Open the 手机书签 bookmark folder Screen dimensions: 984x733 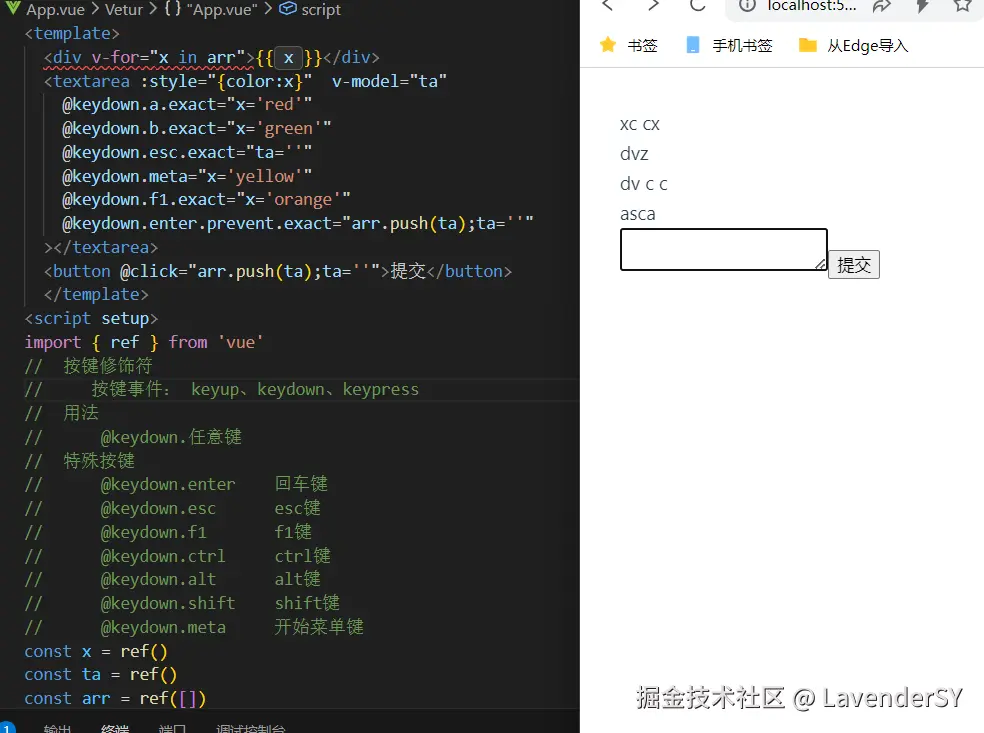point(729,45)
